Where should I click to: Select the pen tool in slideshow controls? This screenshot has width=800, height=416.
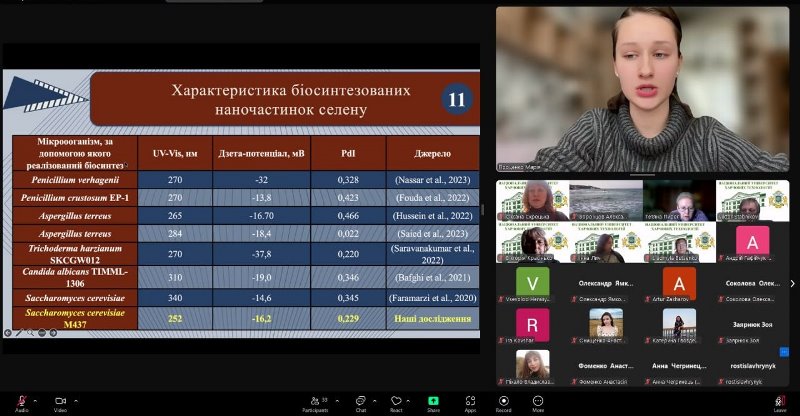pyautogui.click(x=19, y=333)
